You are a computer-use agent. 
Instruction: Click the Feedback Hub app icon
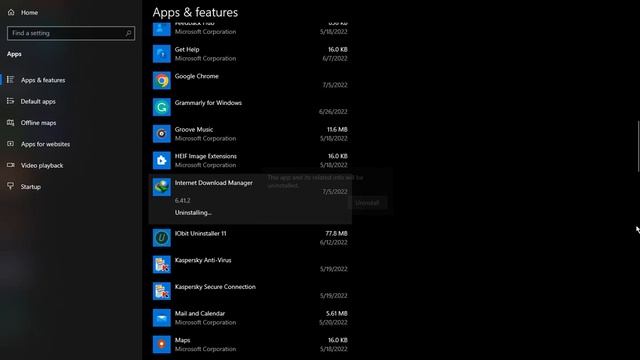pyautogui.click(x=162, y=29)
